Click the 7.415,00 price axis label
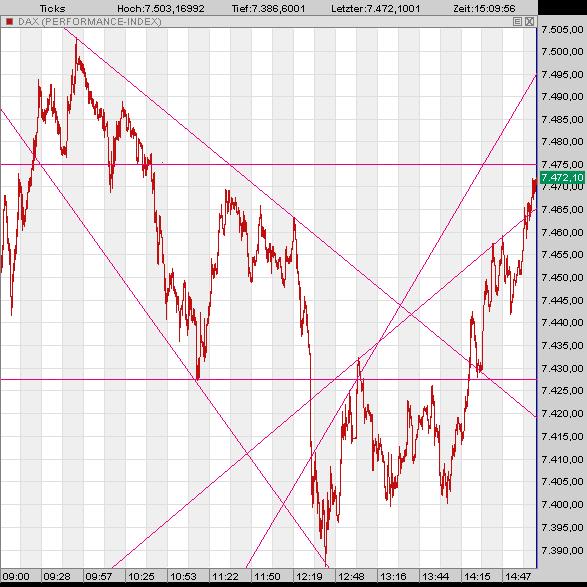The width and height of the screenshot is (587, 587). coord(562,437)
